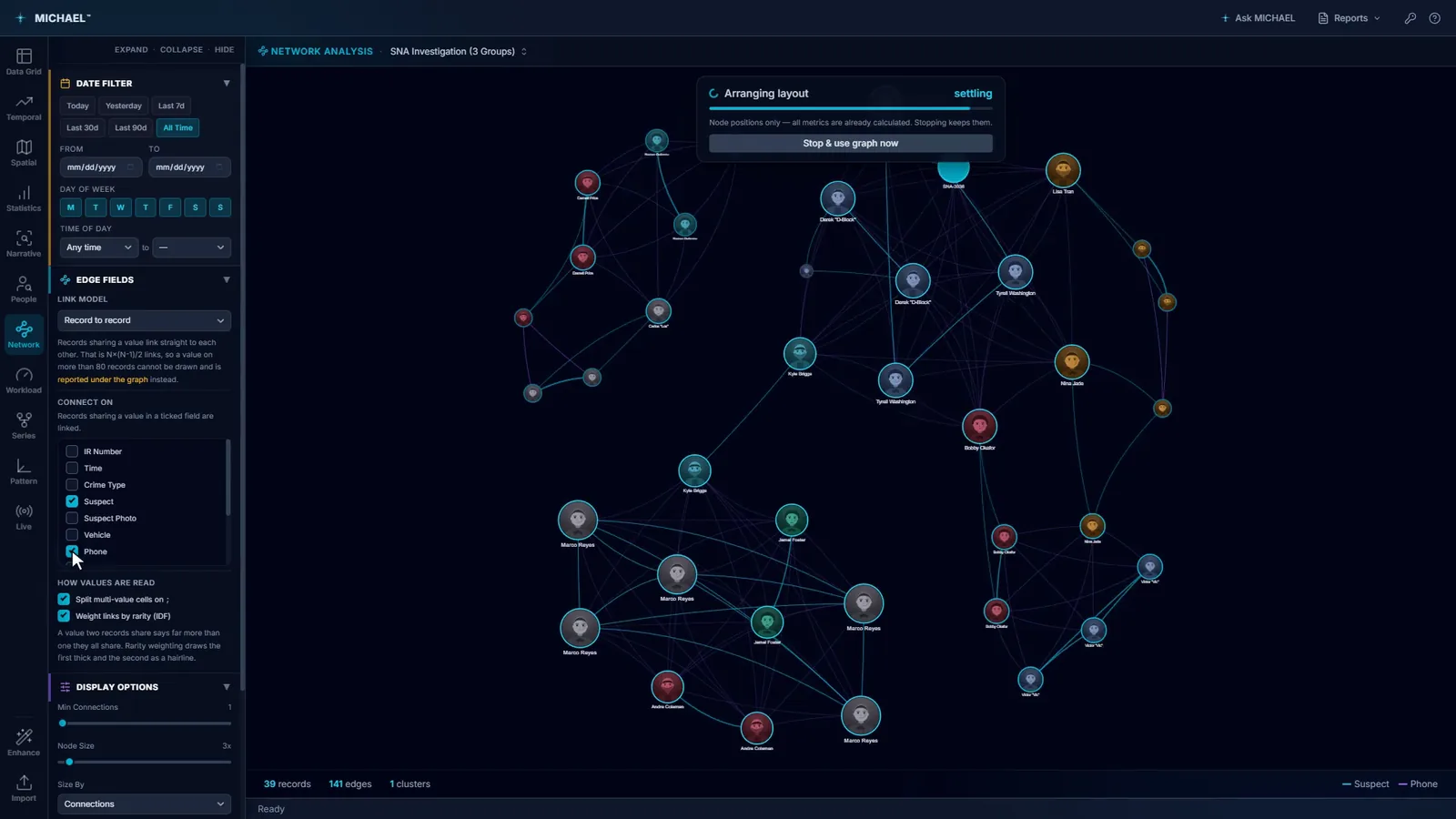
Task: Click Ask MICHAEL button
Action: click(1259, 18)
